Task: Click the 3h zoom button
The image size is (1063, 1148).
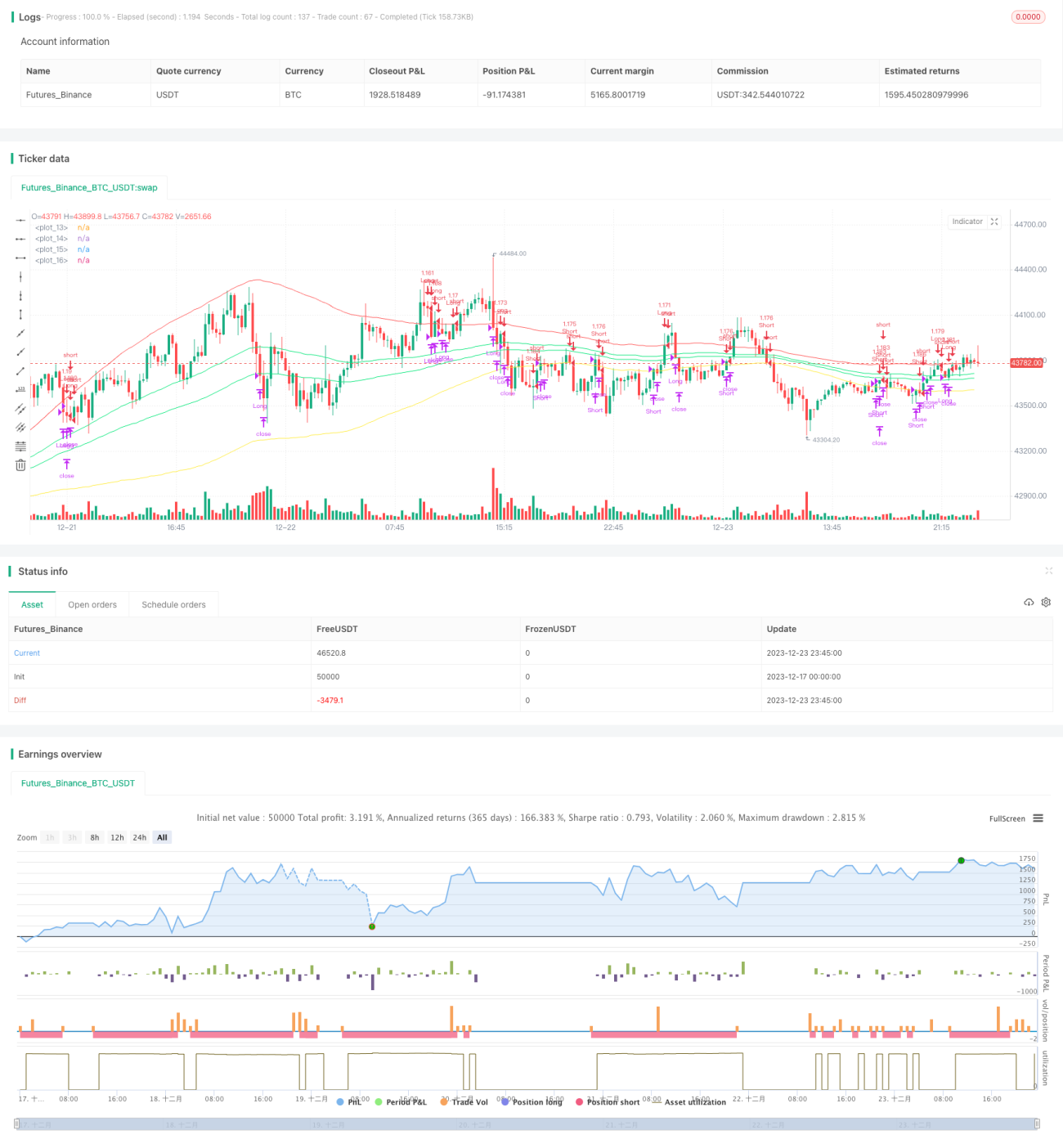Action: pyautogui.click(x=72, y=837)
